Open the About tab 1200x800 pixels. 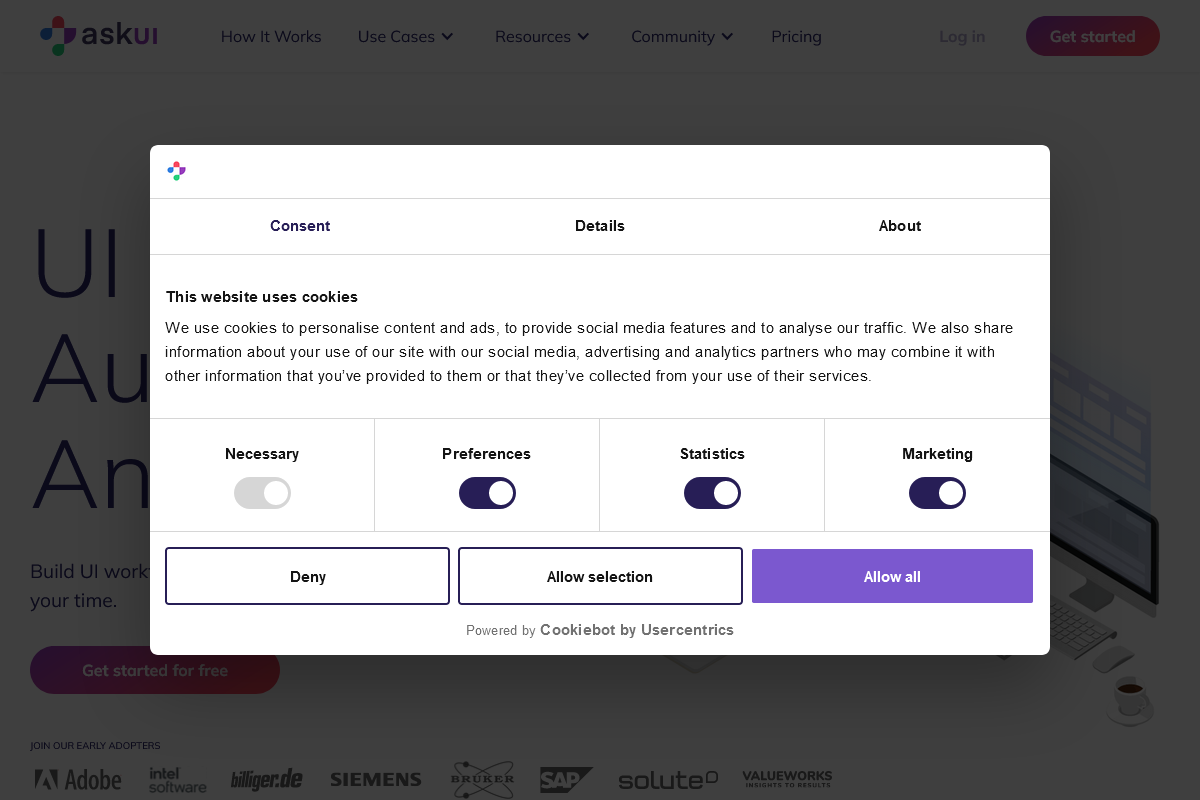[x=899, y=226]
